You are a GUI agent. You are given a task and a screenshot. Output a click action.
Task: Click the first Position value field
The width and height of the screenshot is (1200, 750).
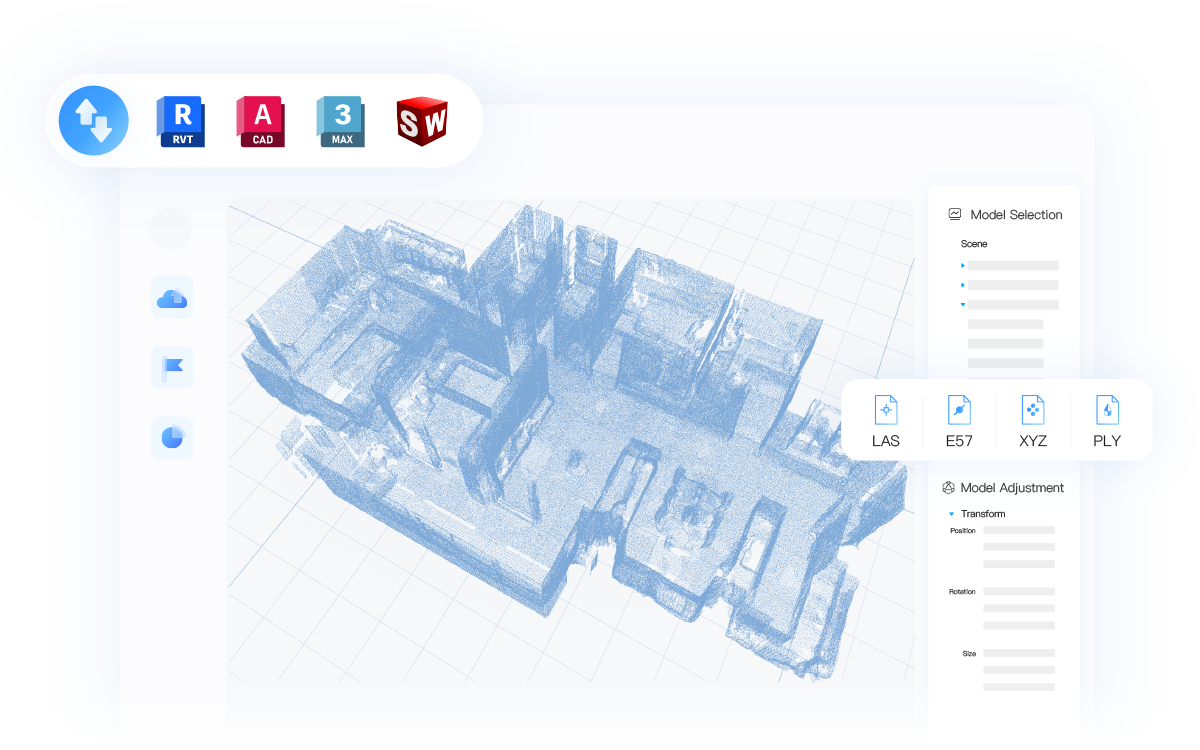(x=1019, y=530)
